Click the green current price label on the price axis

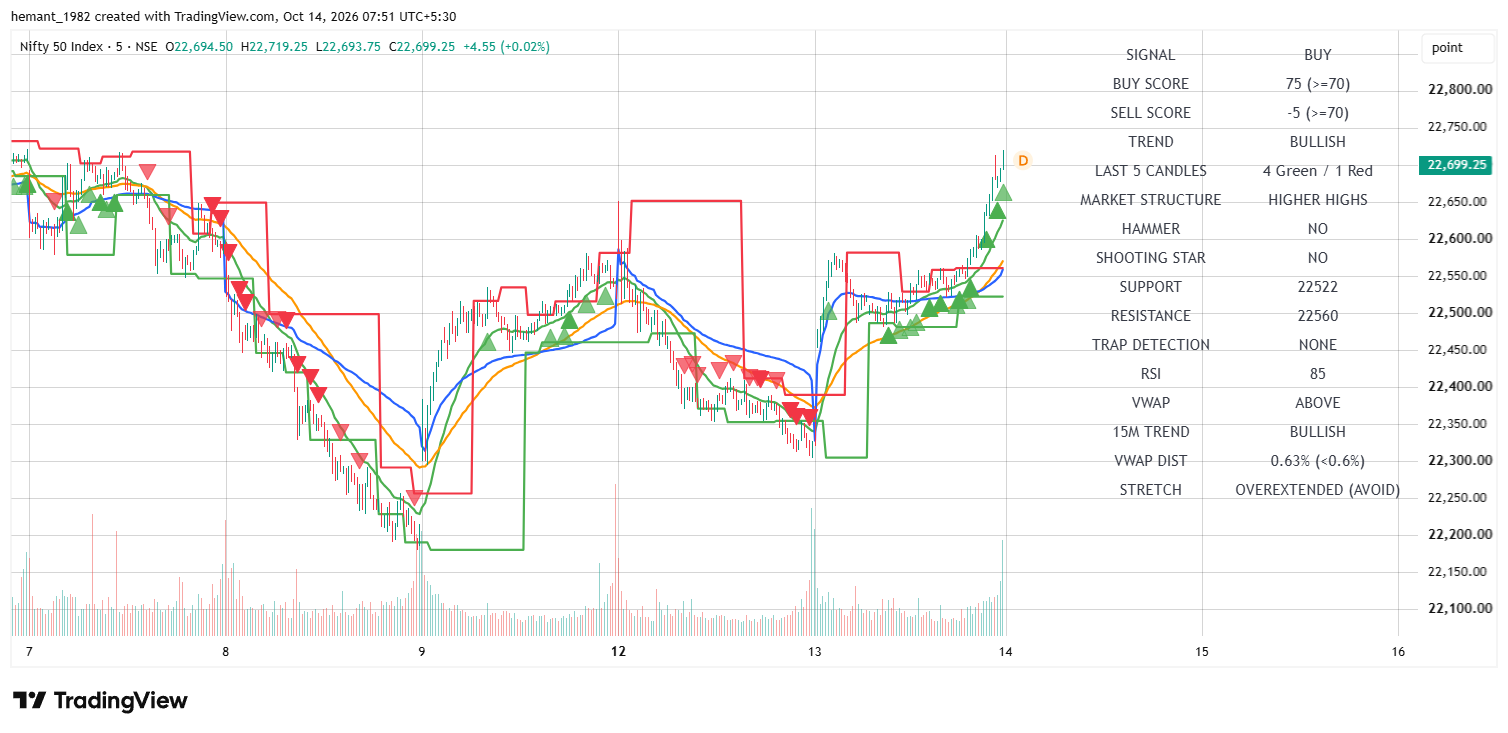tap(1454, 165)
